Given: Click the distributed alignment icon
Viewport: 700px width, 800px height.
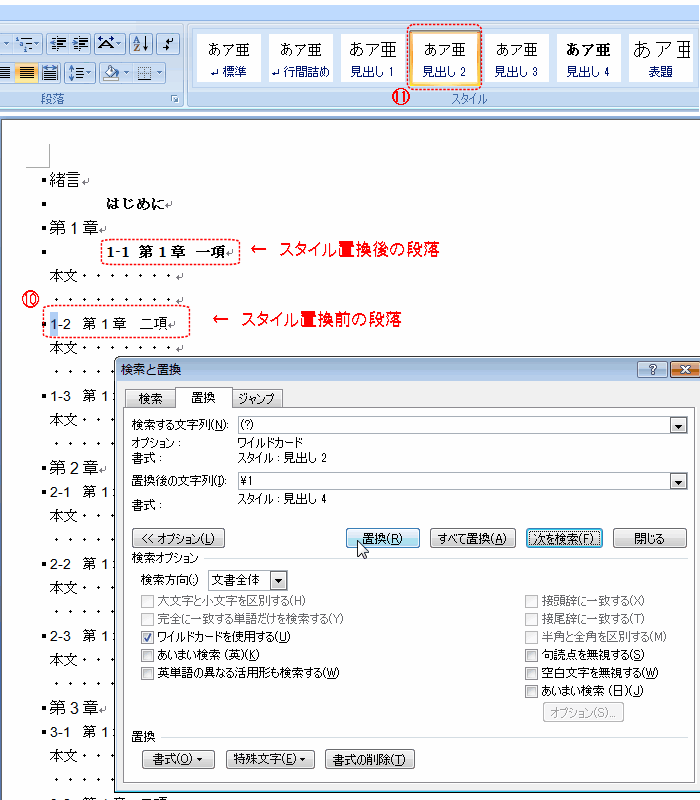Looking at the screenshot, I should (x=50, y=72).
